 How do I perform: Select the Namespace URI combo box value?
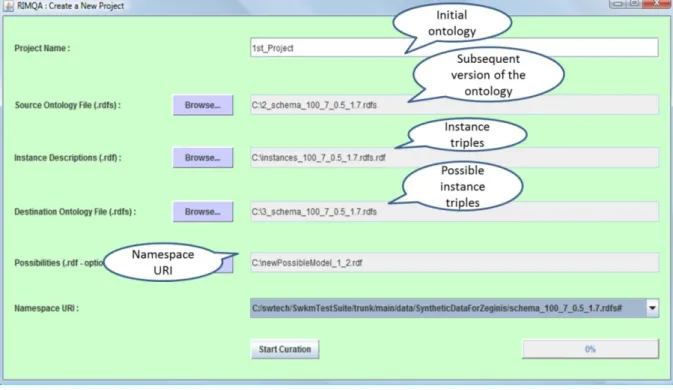point(448,308)
